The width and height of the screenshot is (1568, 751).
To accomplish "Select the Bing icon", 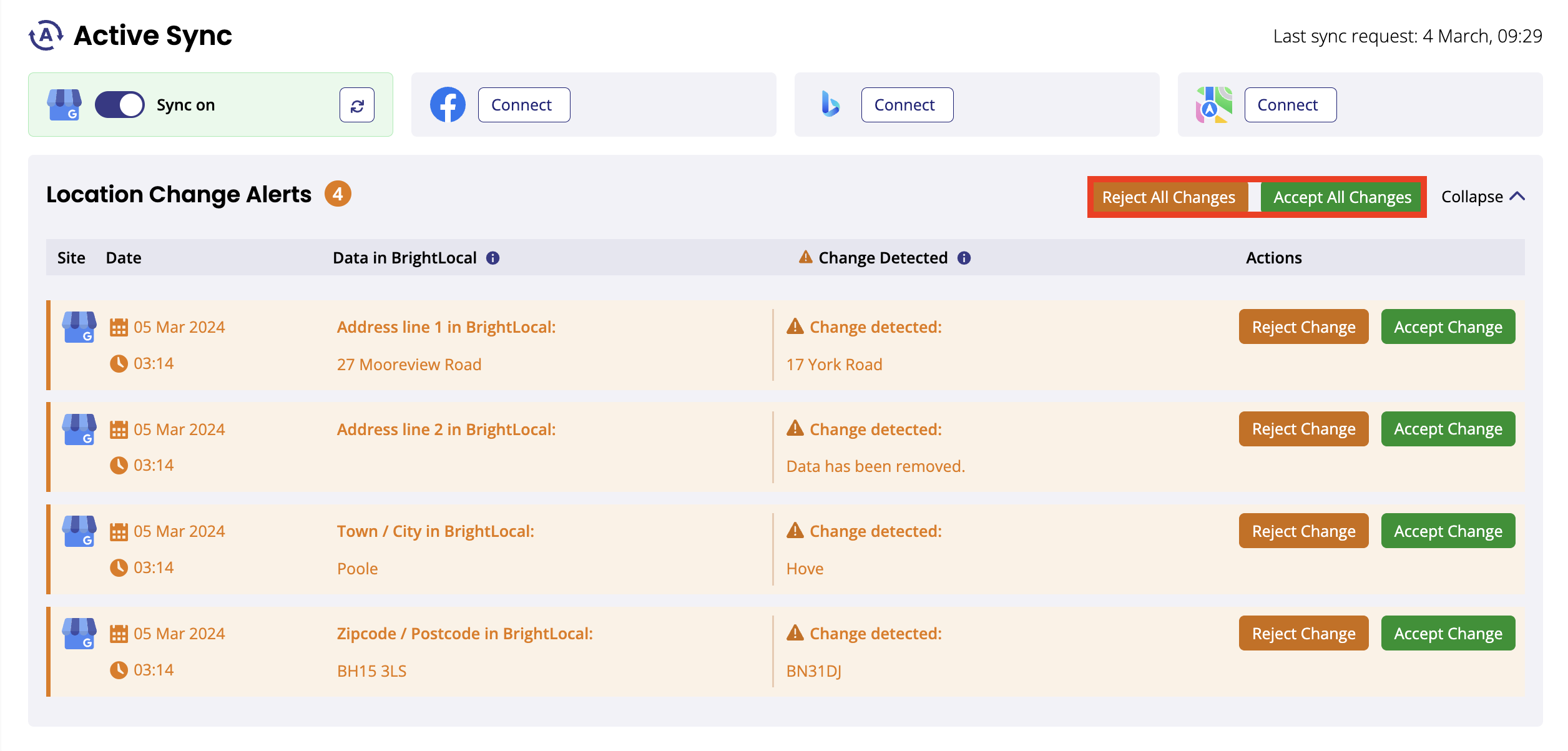I will 830,105.
